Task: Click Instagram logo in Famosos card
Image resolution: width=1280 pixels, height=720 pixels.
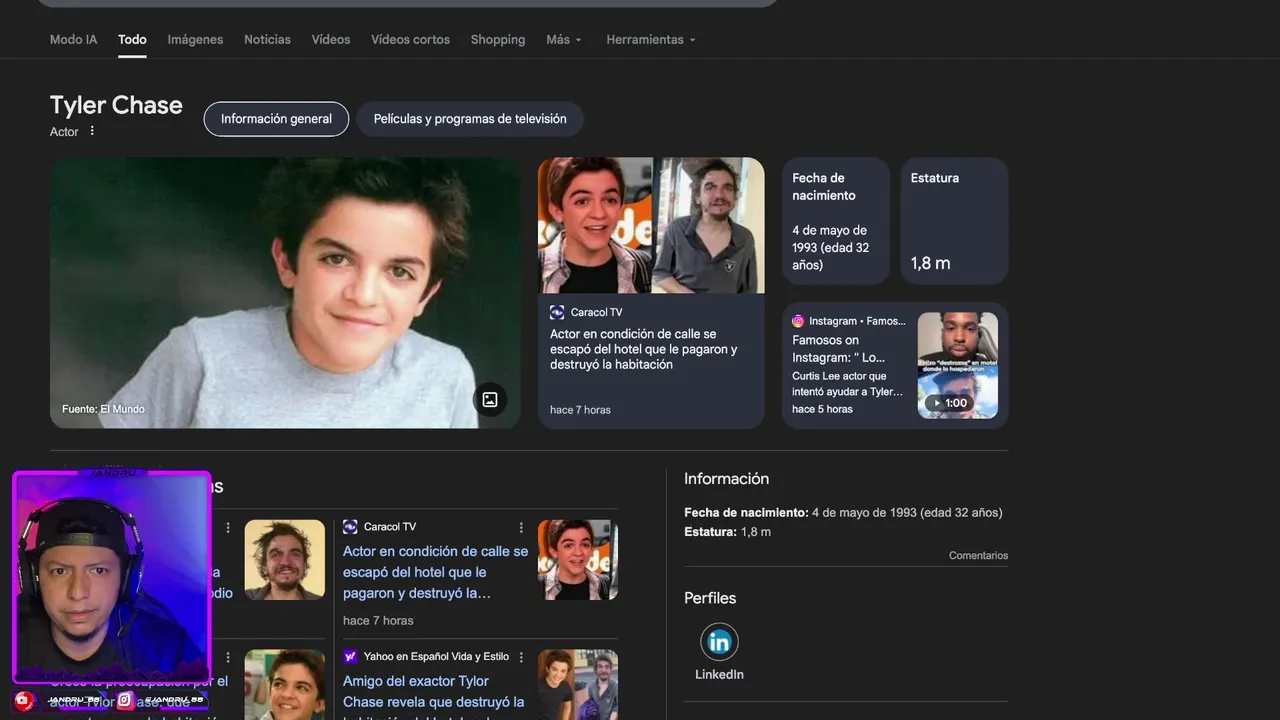Action: point(798,321)
